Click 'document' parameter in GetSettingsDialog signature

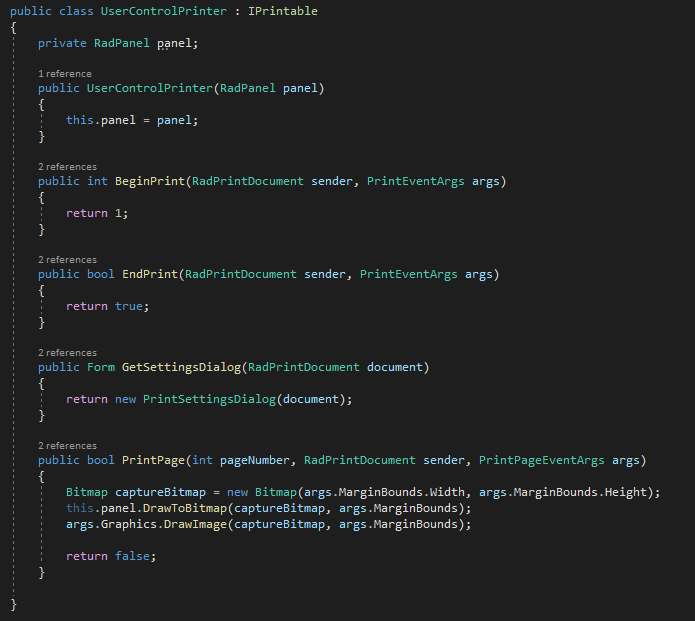coord(395,367)
